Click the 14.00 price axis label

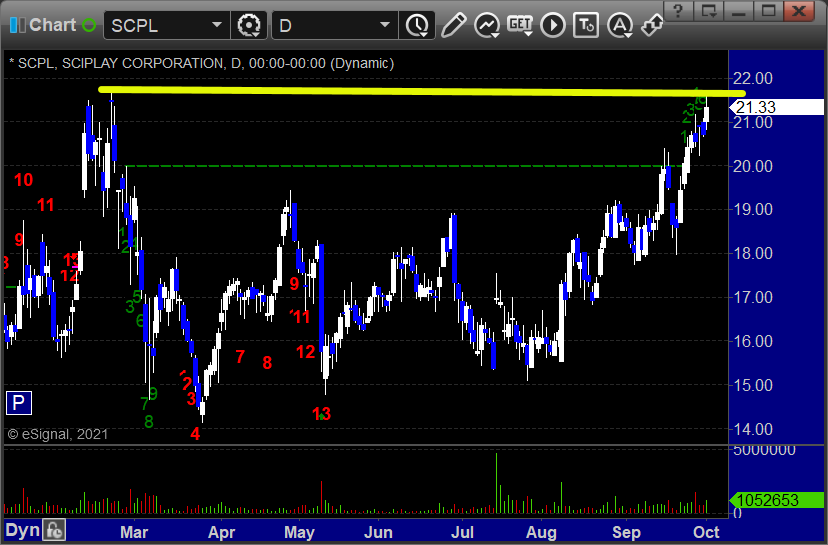point(752,429)
